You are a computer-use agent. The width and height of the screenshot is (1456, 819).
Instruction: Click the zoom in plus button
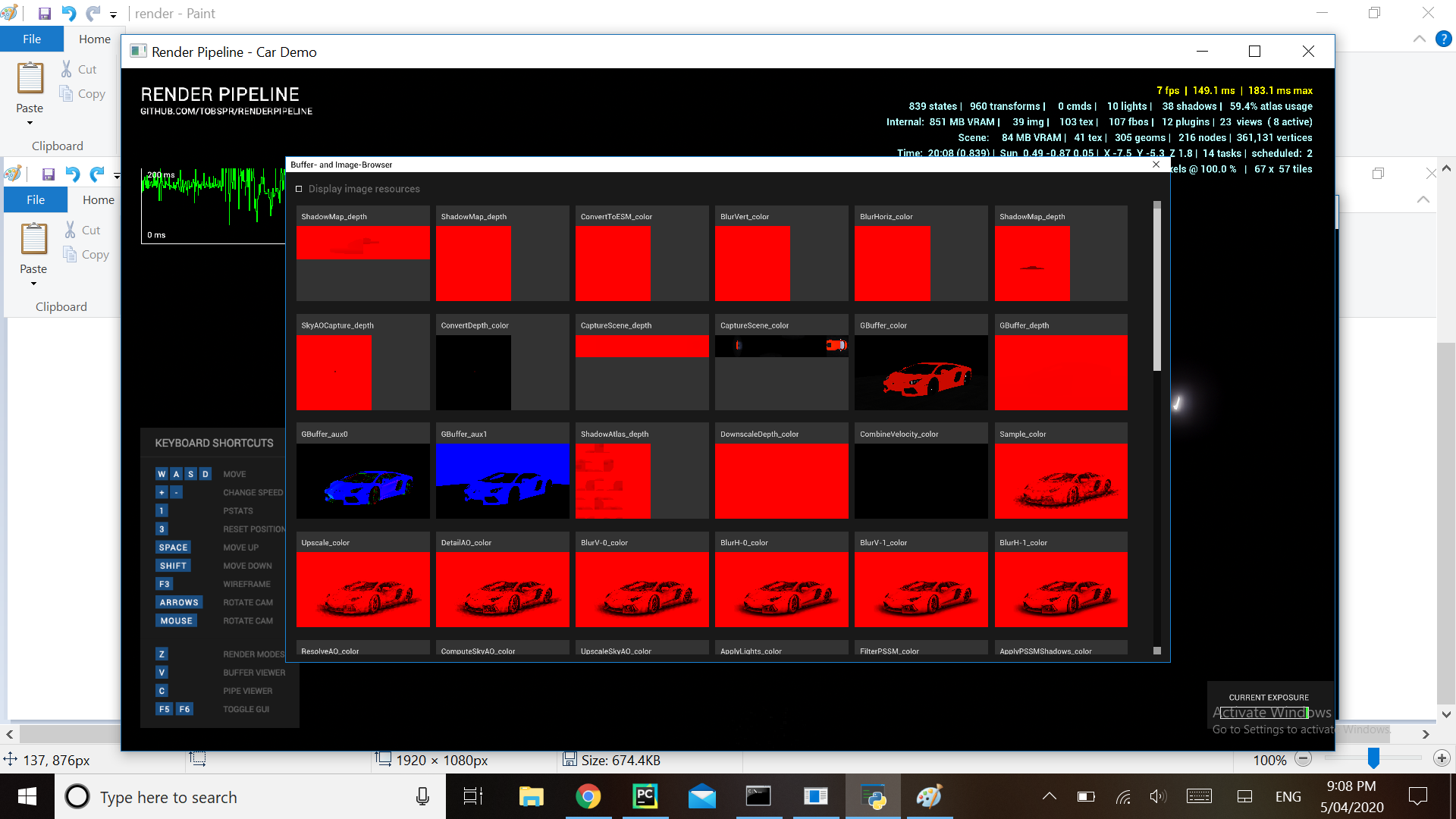(1442, 758)
